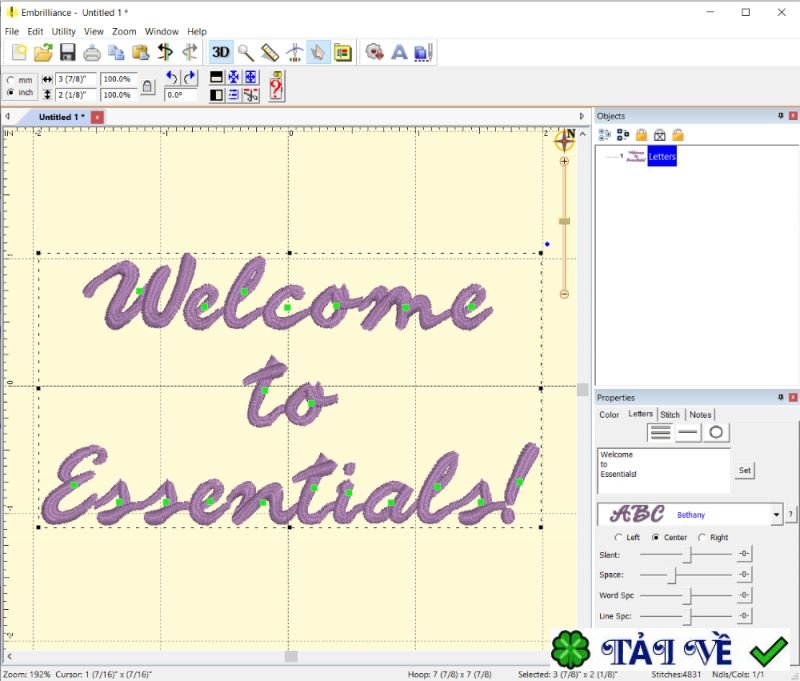Click the rotation angle input field

[180, 95]
